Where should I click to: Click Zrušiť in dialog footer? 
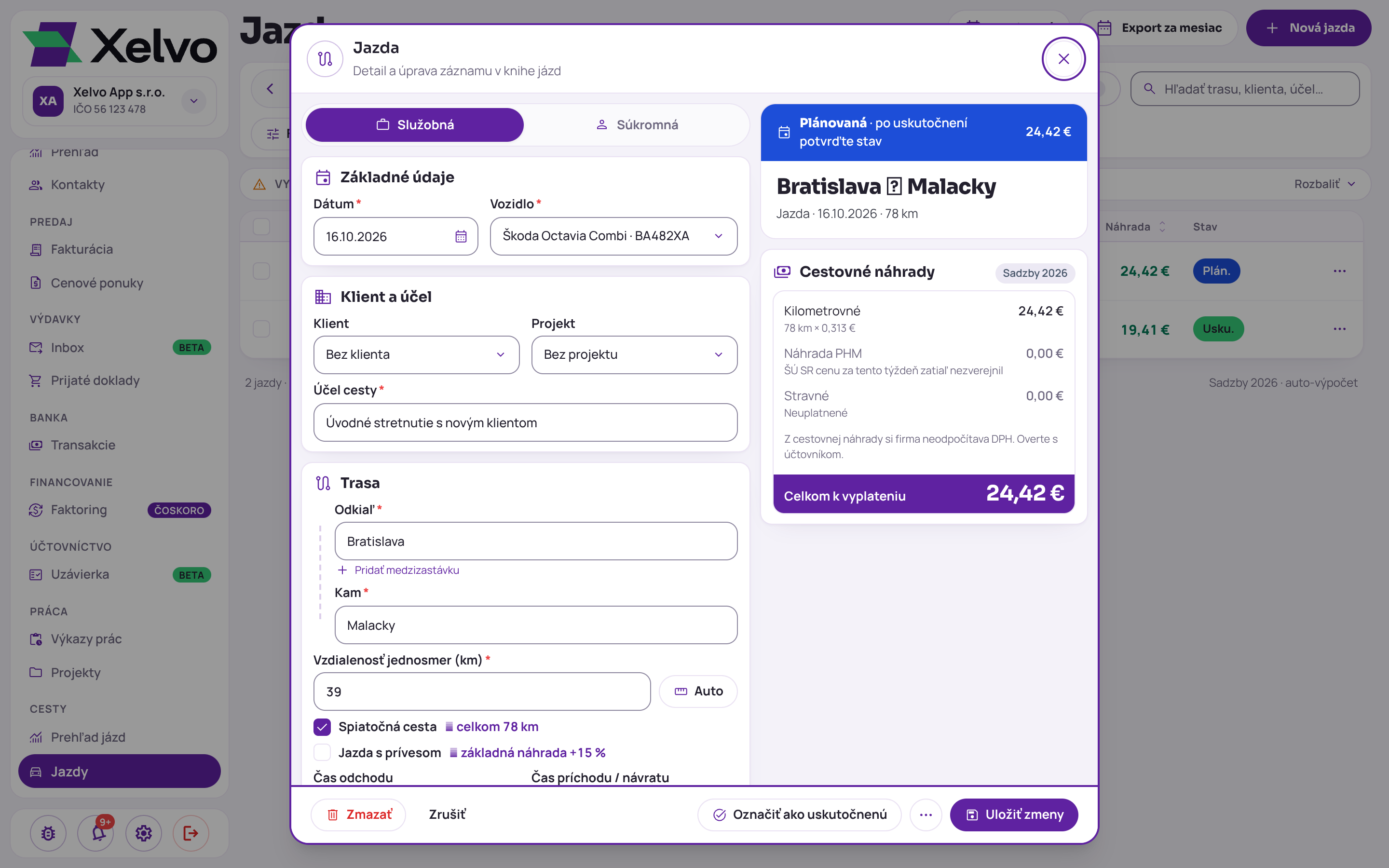point(447,814)
